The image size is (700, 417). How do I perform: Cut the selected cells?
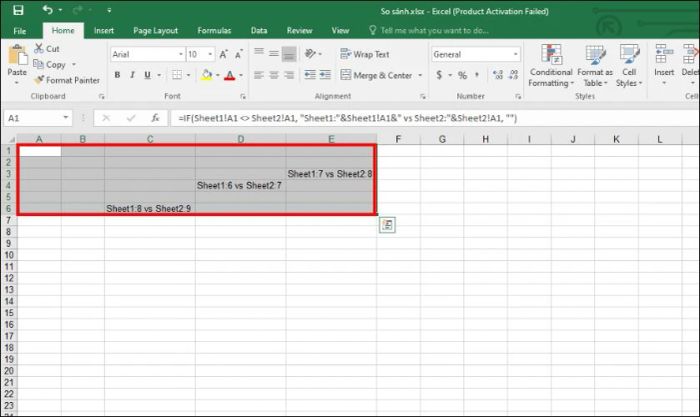[47, 48]
